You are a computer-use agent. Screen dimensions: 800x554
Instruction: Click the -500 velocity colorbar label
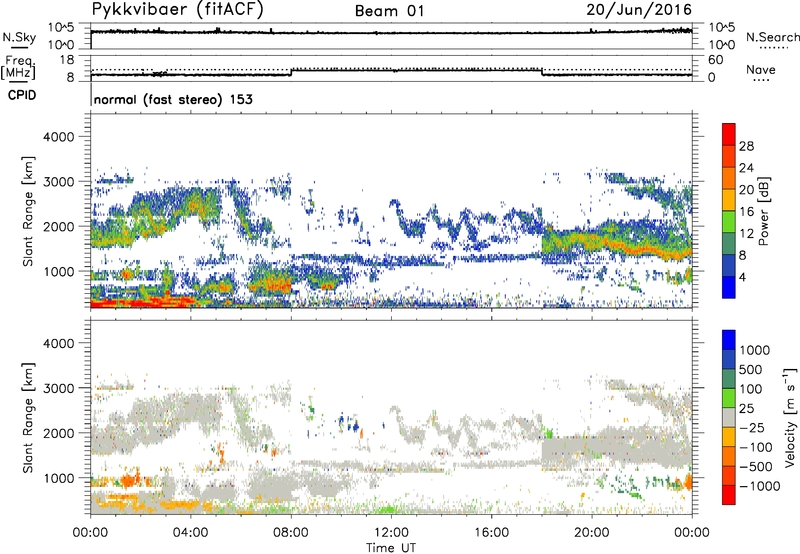(756, 467)
